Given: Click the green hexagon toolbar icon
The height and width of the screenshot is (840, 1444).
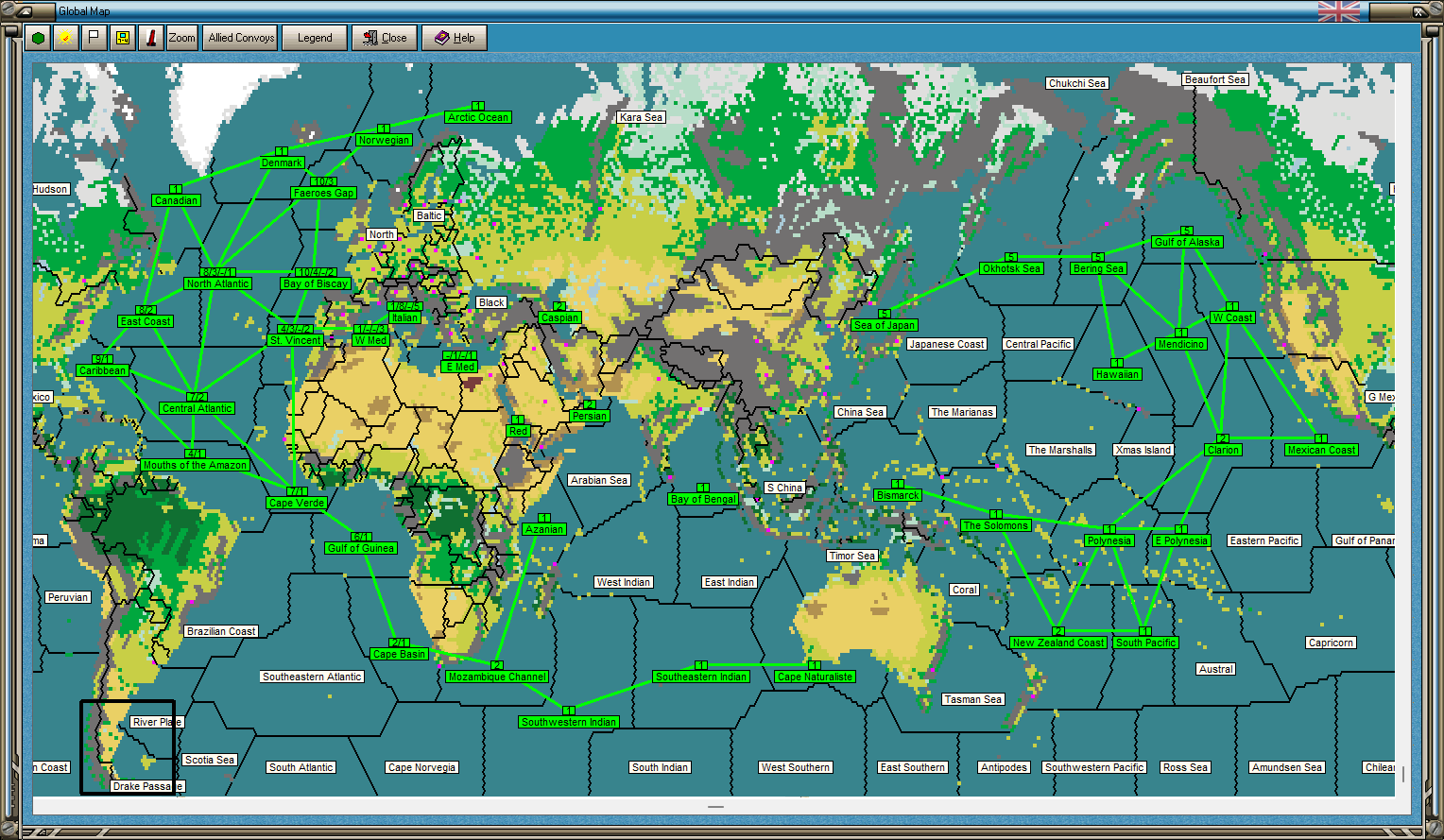Looking at the screenshot, I should 38,38.
